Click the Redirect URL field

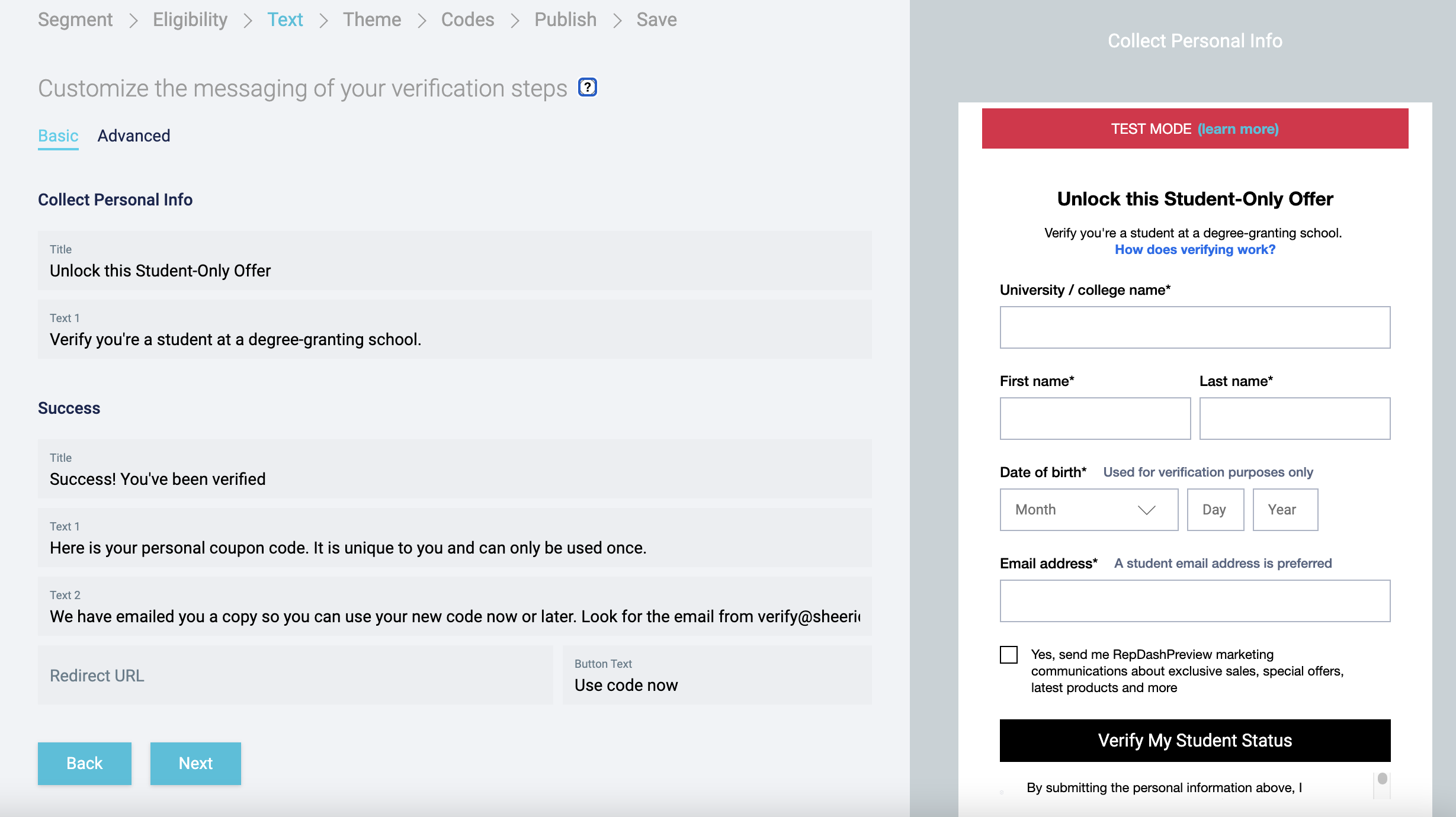coord(295,676)
